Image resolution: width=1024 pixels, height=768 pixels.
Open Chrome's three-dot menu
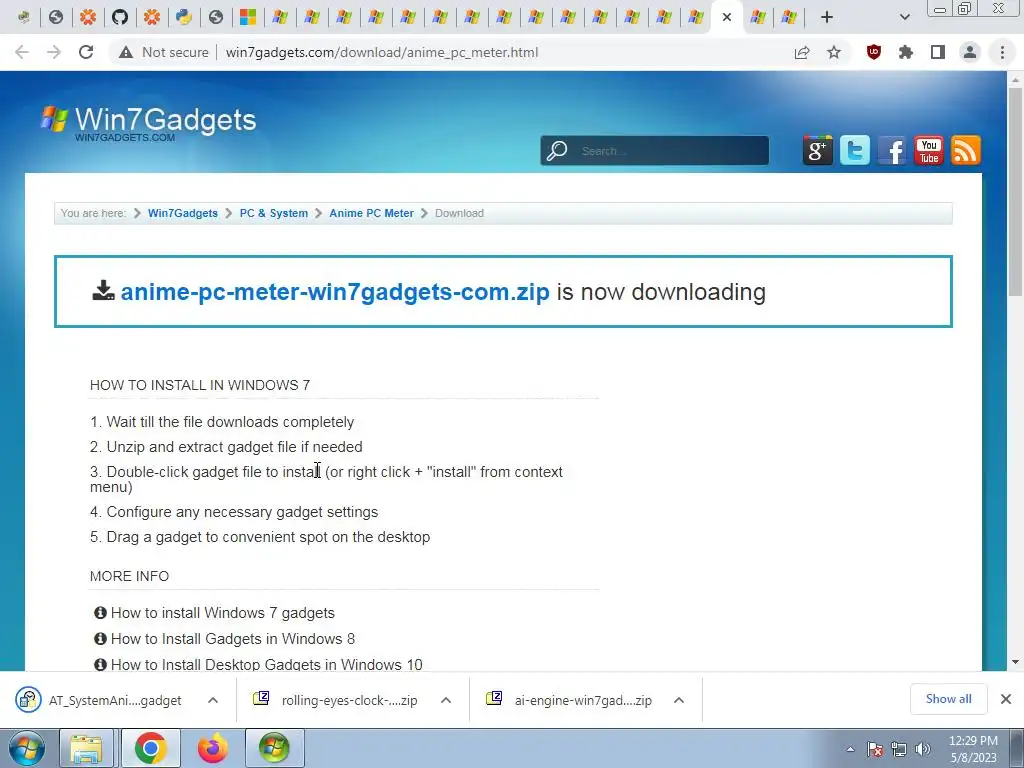[x=1002, y=52]
